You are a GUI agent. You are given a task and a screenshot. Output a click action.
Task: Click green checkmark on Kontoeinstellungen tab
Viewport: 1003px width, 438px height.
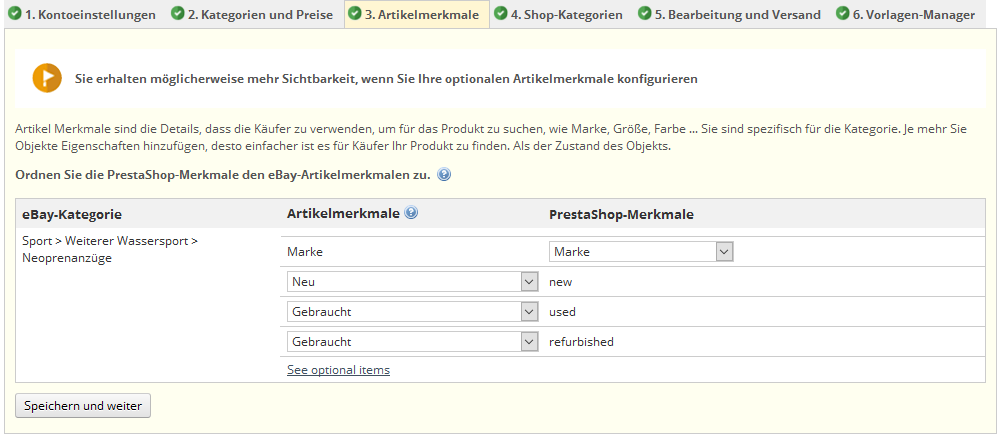(15, 15)
